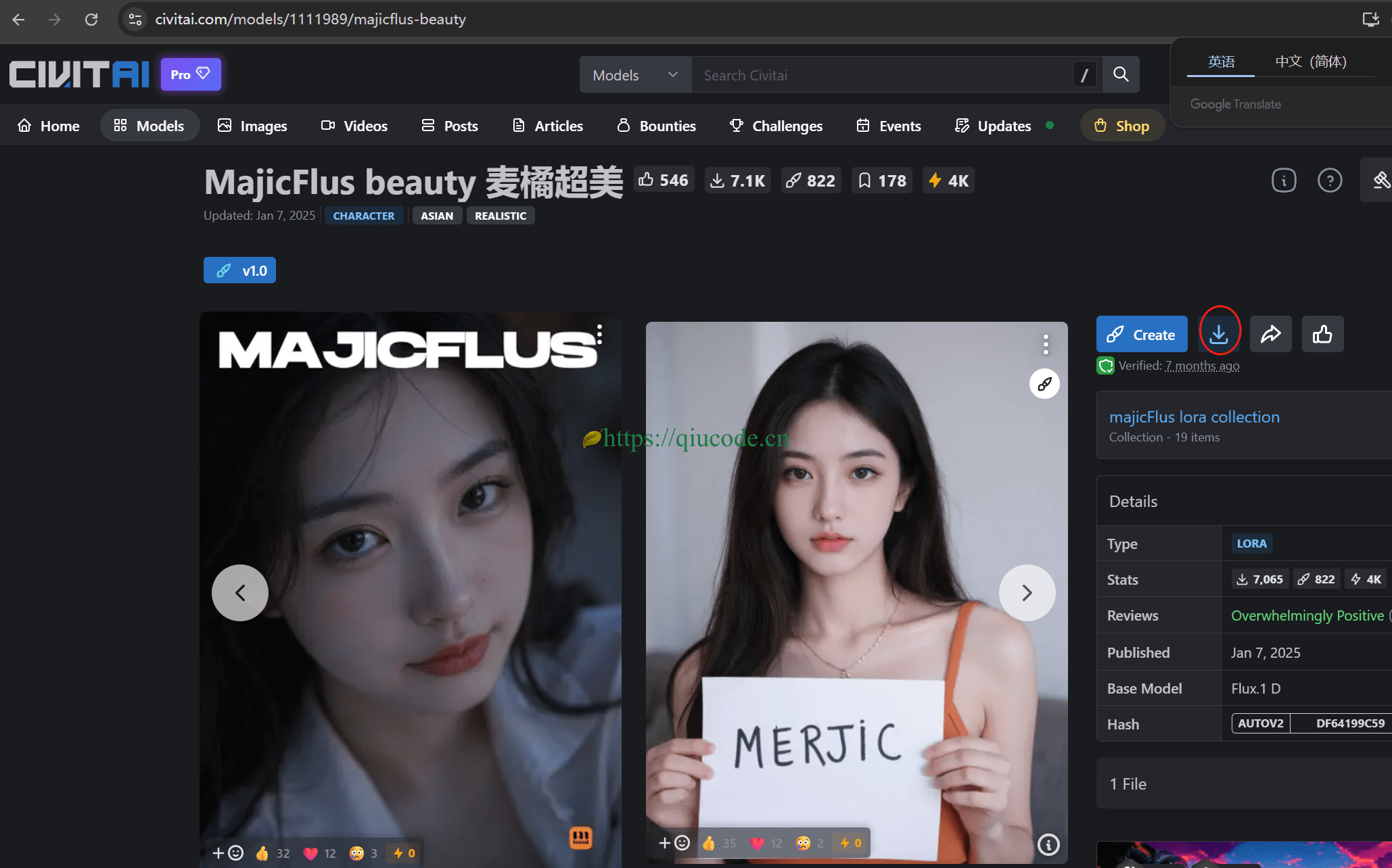Image resolution: width=1392 pixels, height=868 pixels.
Task: Click thumbs-up 35 reaction on second image
Action: coord(720,843)
